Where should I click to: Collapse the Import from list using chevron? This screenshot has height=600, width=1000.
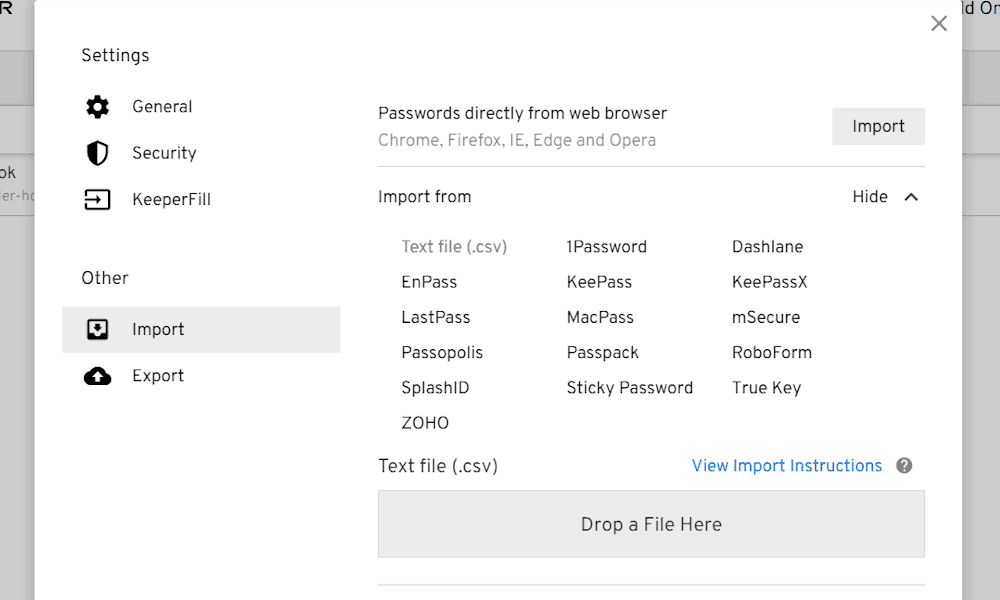click(x=911, y=197)
